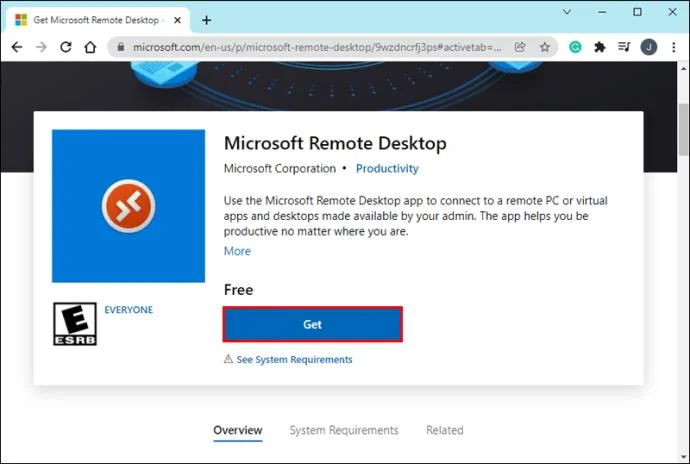
Task: Go back to the previous page
Action: tap(17, 47)
